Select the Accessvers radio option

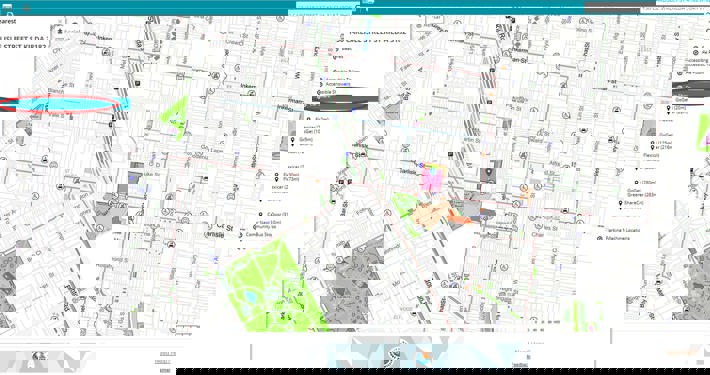(321, 84)
